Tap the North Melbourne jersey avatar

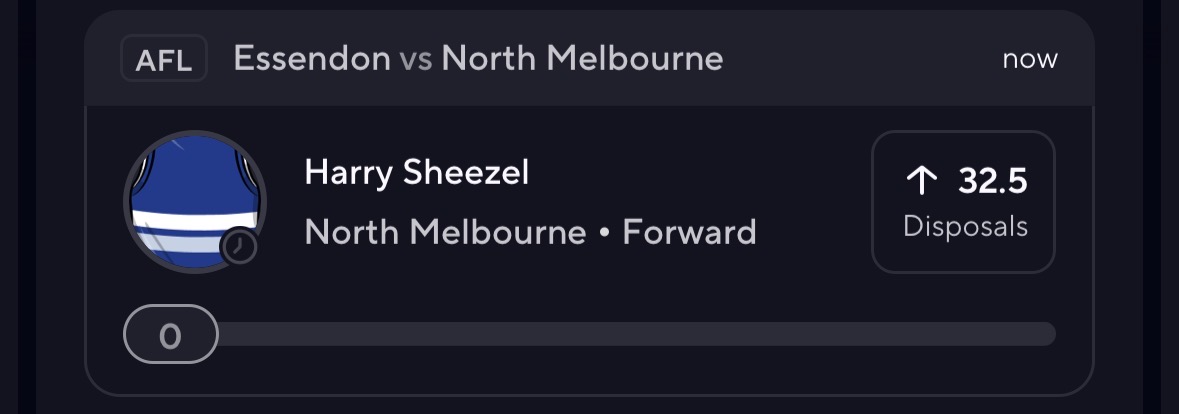click(195, 200)
